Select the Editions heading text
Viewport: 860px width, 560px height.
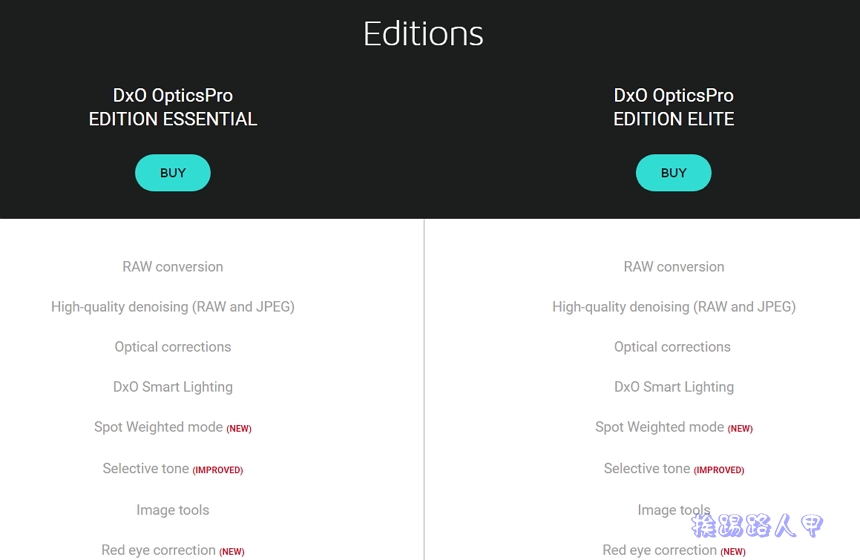coord(423,34)
